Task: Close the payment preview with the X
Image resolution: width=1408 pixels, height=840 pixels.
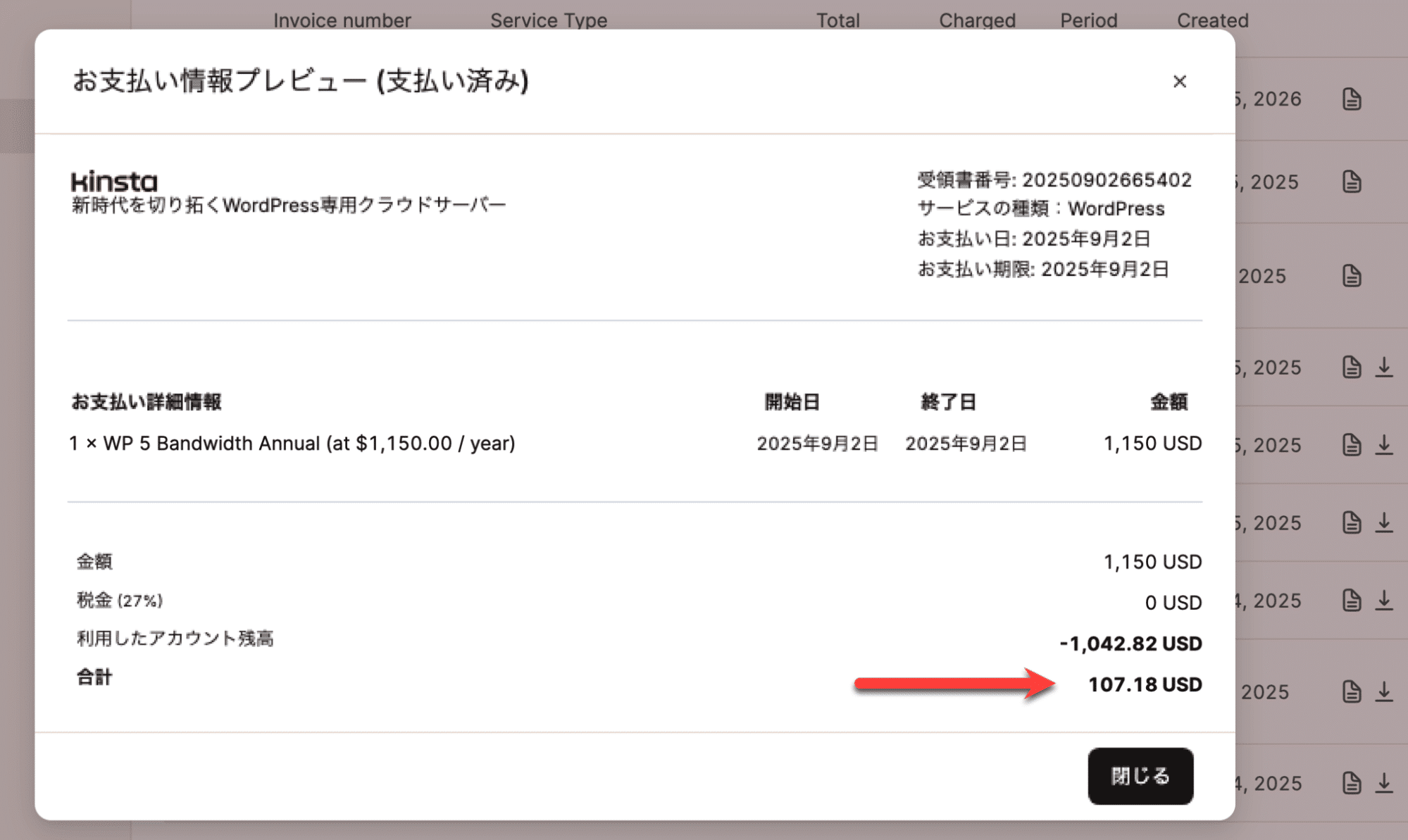Action: pos(1180,82)
